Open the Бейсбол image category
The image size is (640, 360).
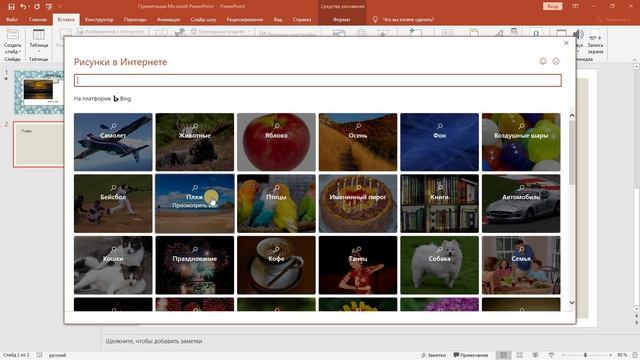[113, 204]
